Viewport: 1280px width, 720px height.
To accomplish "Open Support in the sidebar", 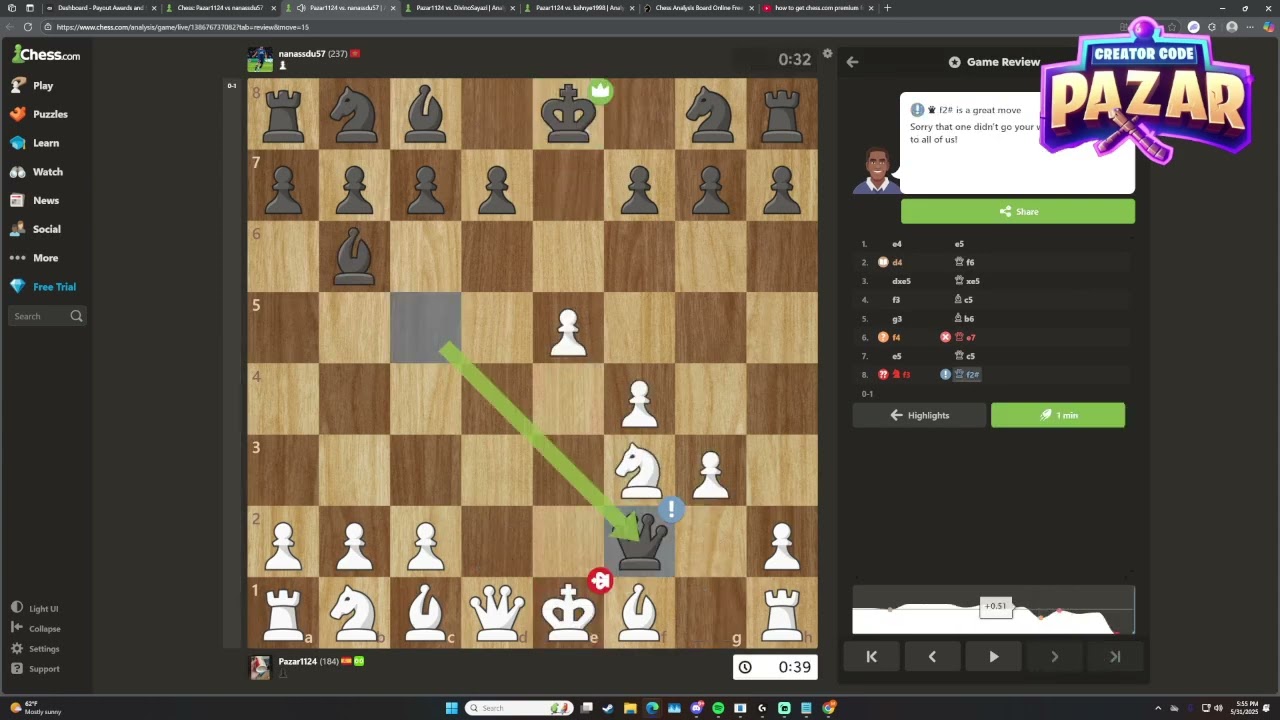I will [35, 668].
